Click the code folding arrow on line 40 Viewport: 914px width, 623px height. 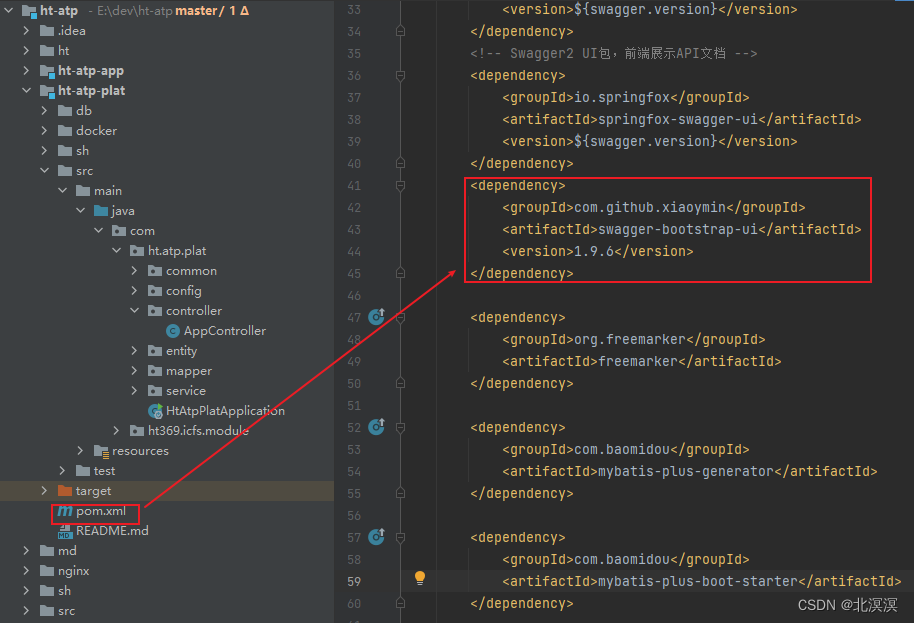400,163
